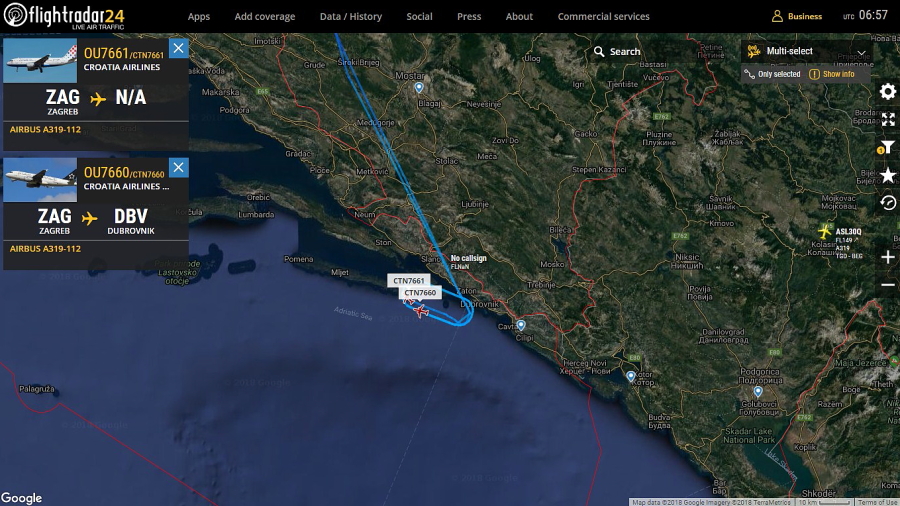Viewport: 900px width, 506px height.
Task: Click the yellow ASL30Q aircraft icon
Action: tap(825, 231)
